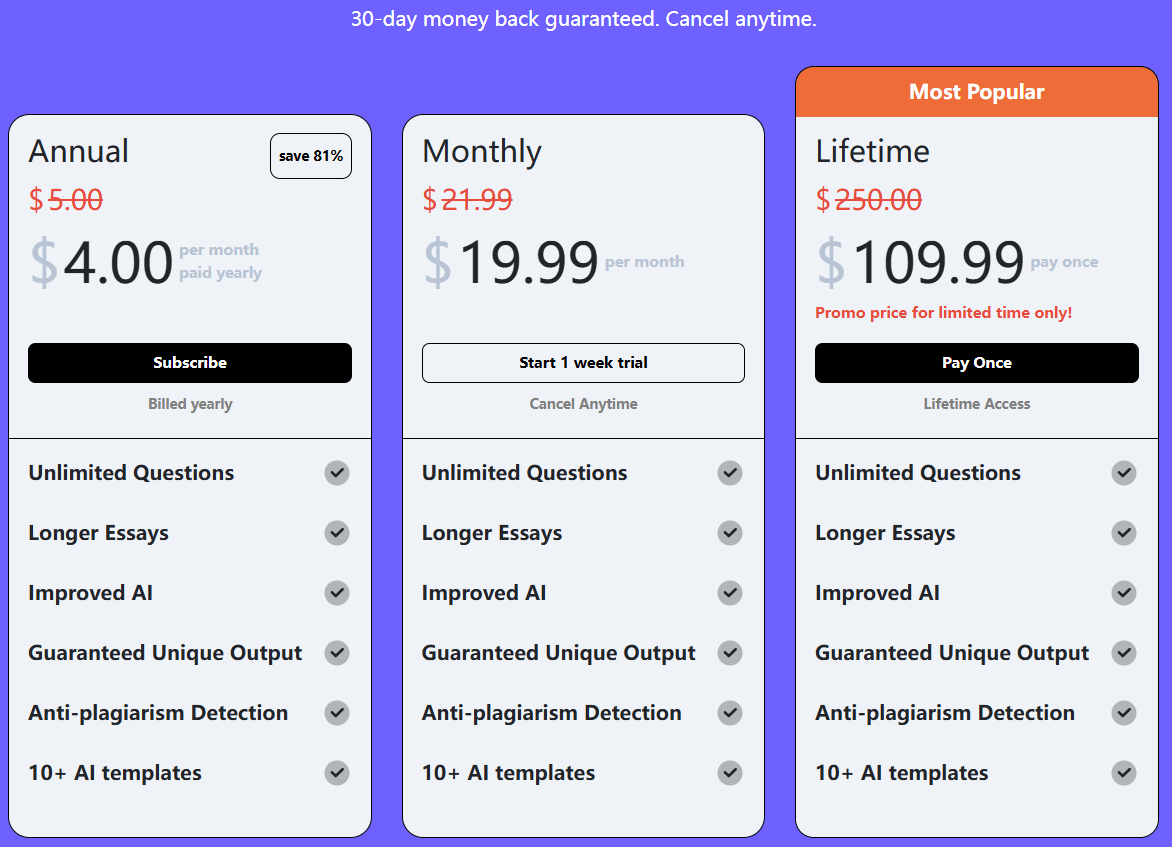1172x847 pixels.
Task: Click Lifetime Longer Essays checkmark icon
Action: [1124, 533]
